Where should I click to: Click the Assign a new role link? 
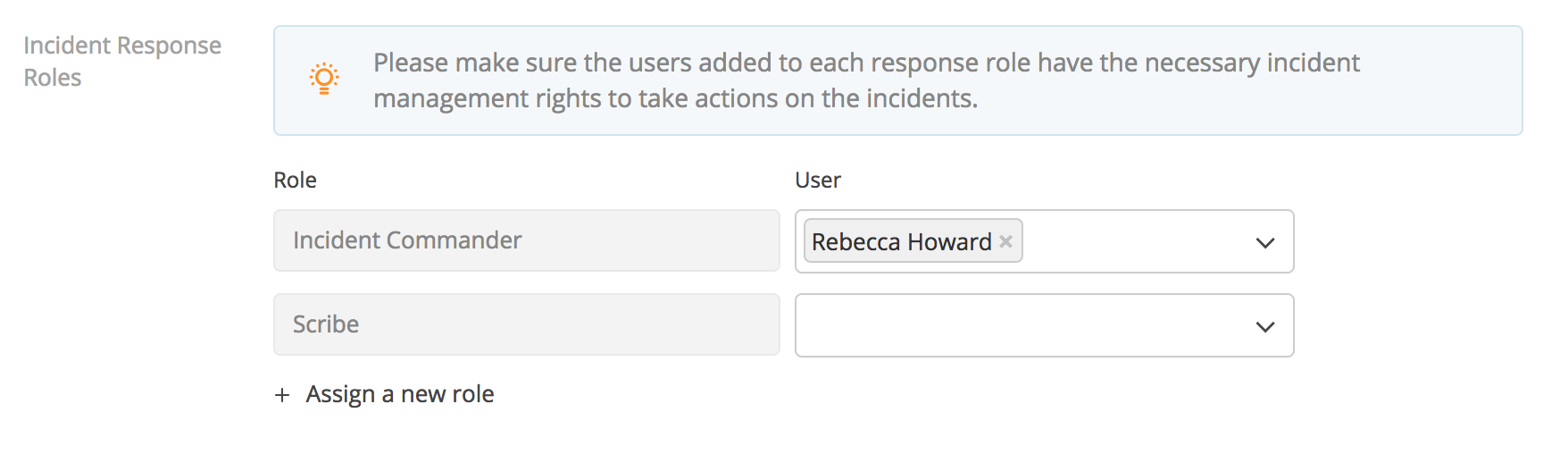(x=399, y=394)
